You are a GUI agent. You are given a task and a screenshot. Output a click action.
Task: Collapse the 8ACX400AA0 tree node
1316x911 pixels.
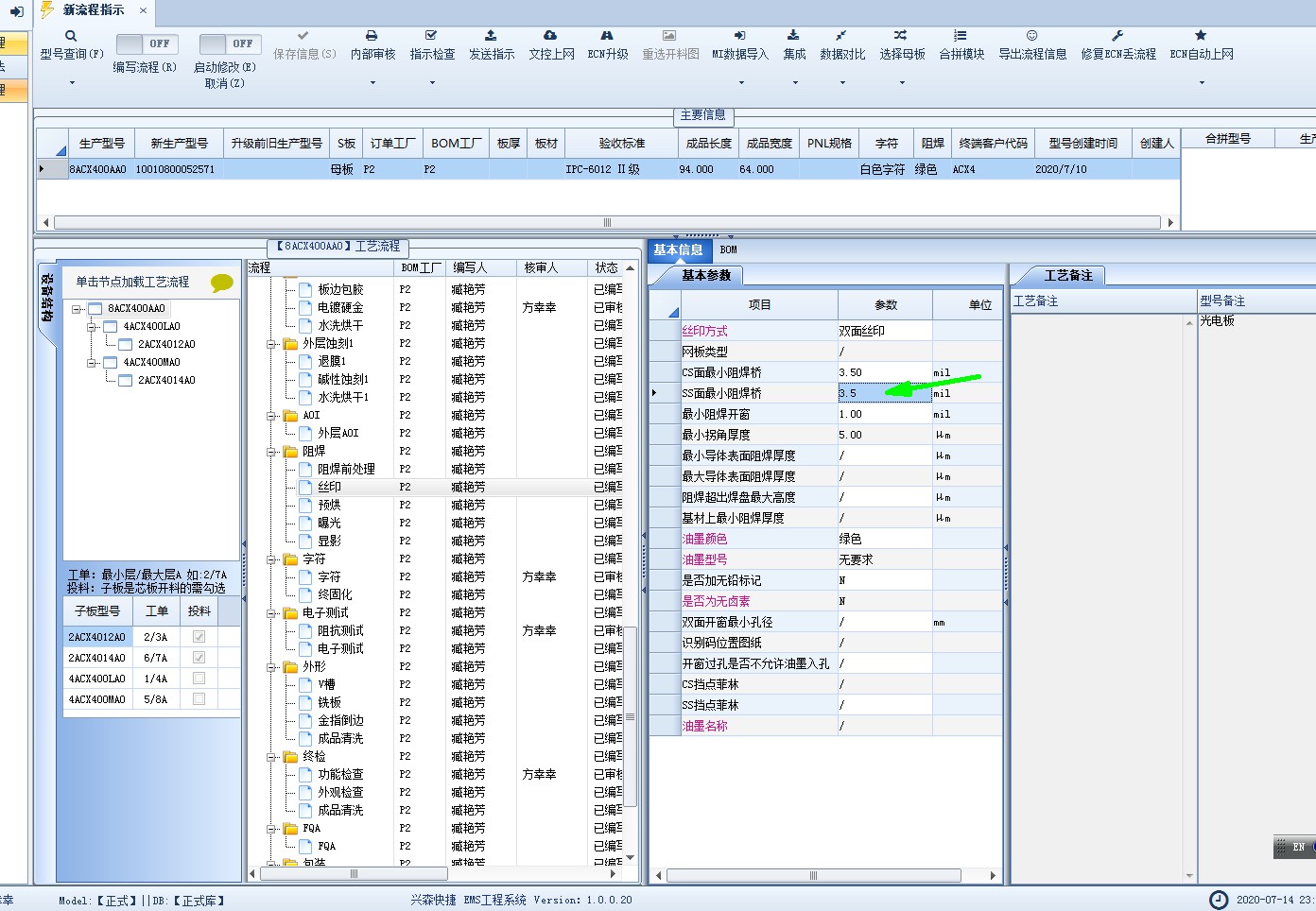tap(77, 308)
